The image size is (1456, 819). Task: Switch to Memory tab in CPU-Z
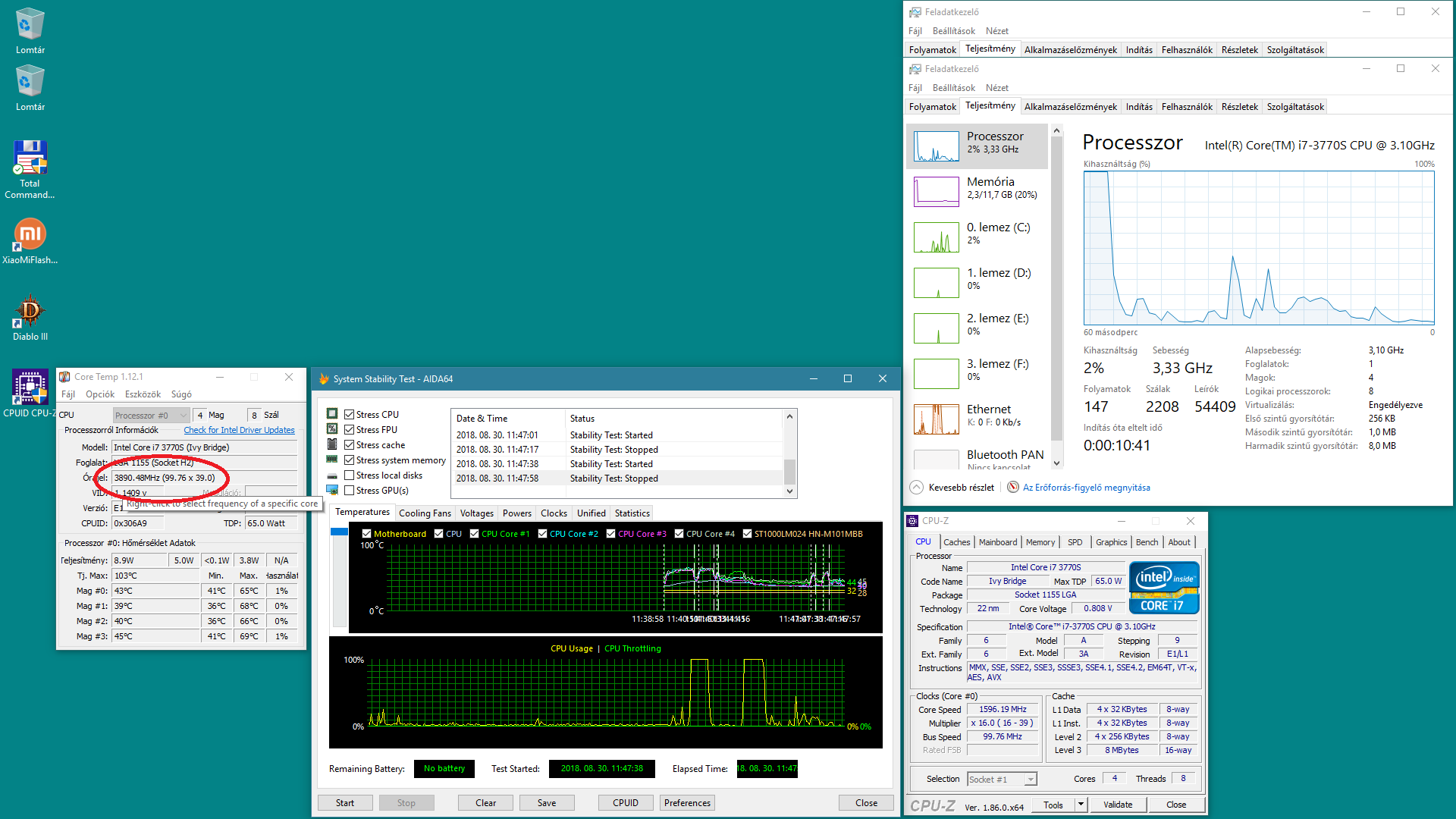(x=1040, y=542)
